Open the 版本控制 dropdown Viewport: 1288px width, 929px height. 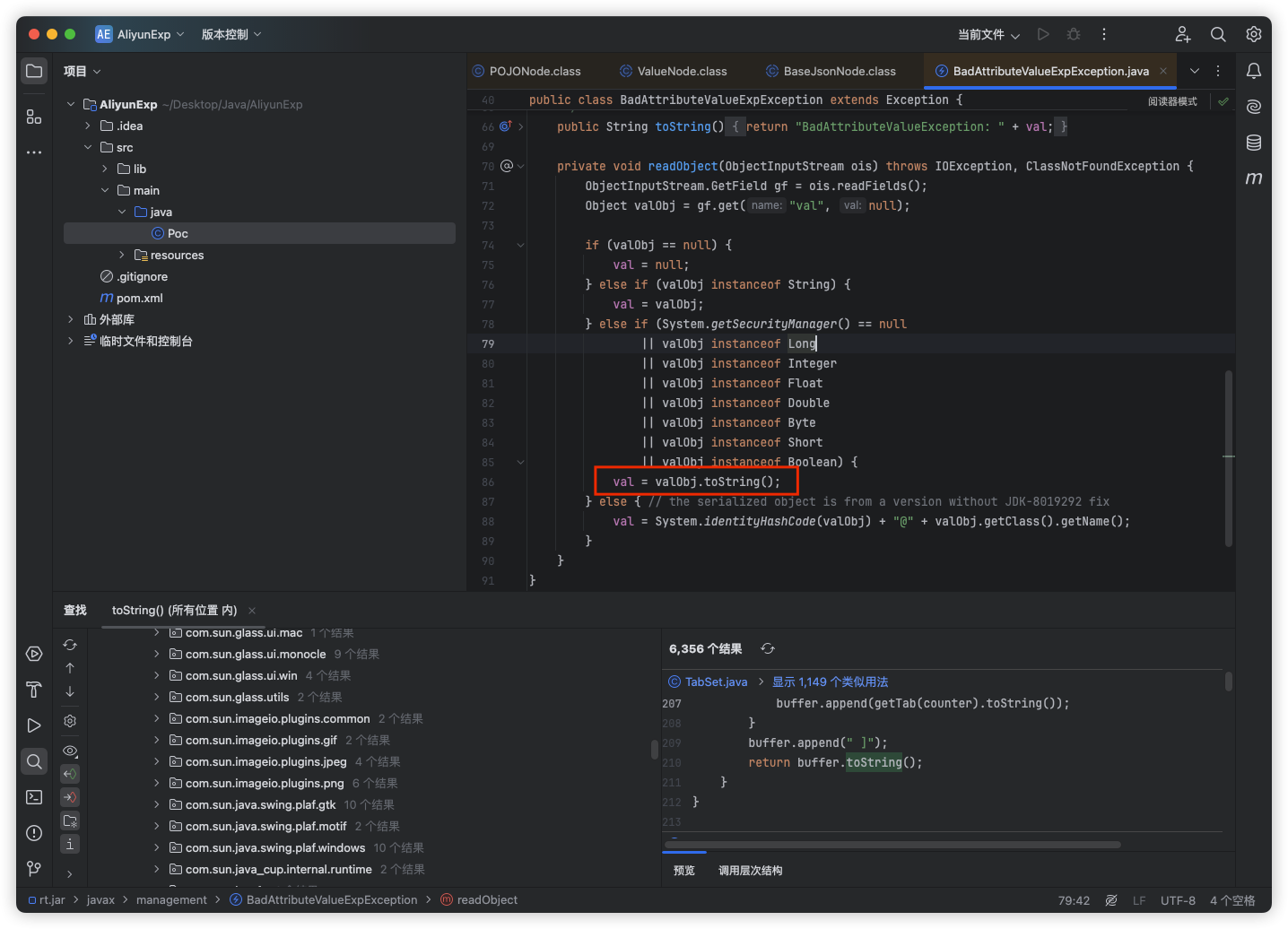tap(231, 34)
